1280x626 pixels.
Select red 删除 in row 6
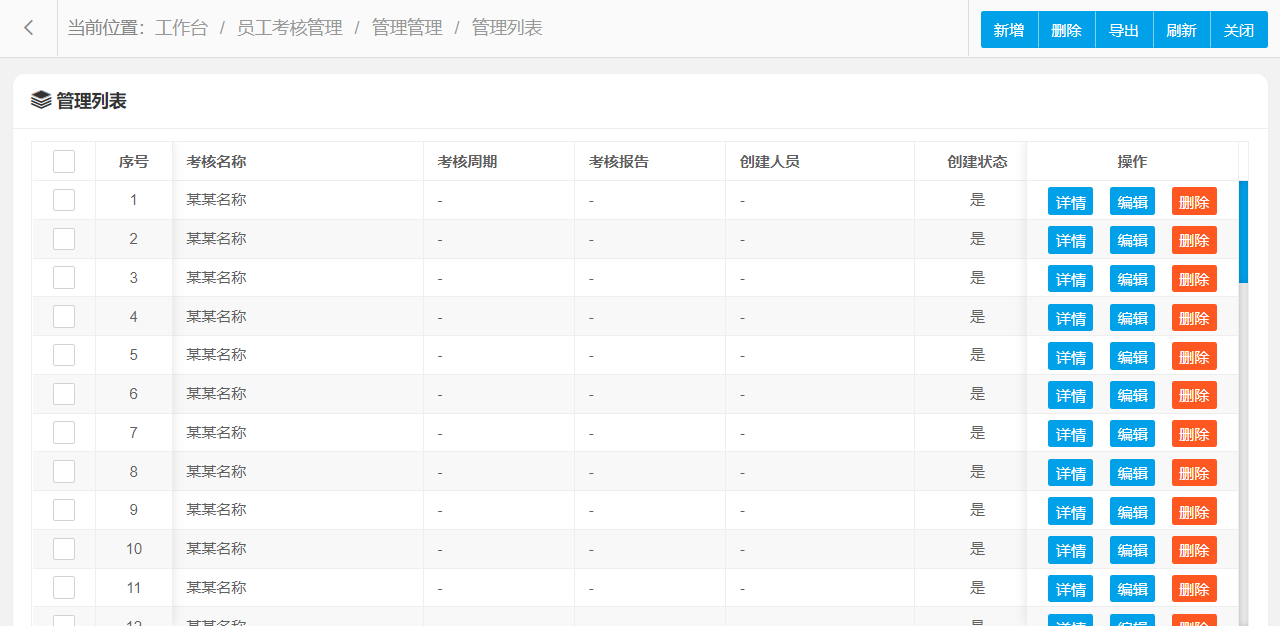(1194, 395)
